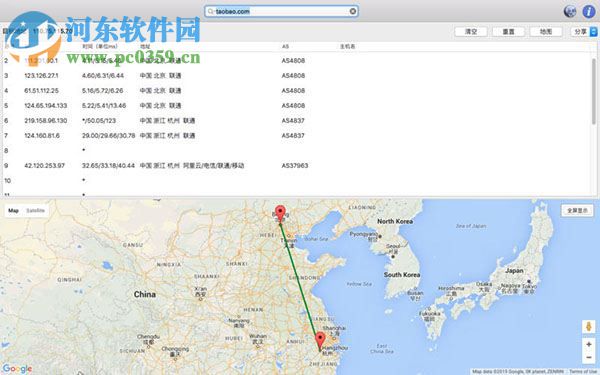Select the Street View pegman icon

[589, 327]
